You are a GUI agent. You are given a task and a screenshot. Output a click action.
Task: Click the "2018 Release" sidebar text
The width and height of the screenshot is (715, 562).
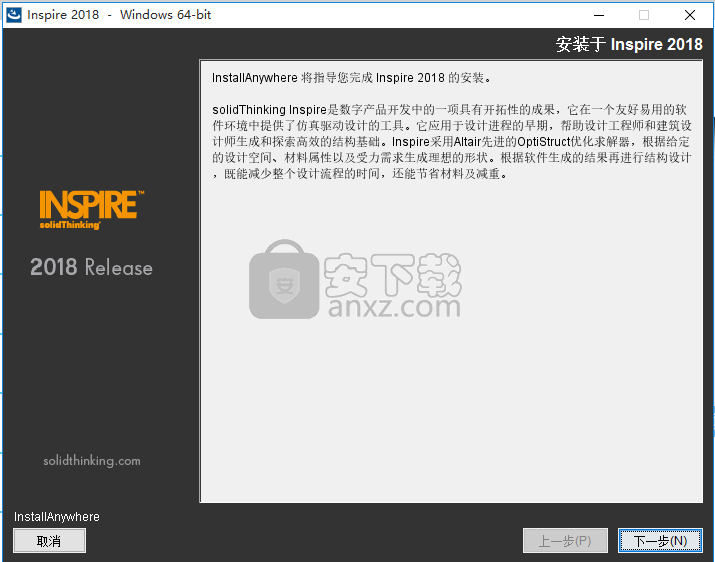click(x=91, y=268)
